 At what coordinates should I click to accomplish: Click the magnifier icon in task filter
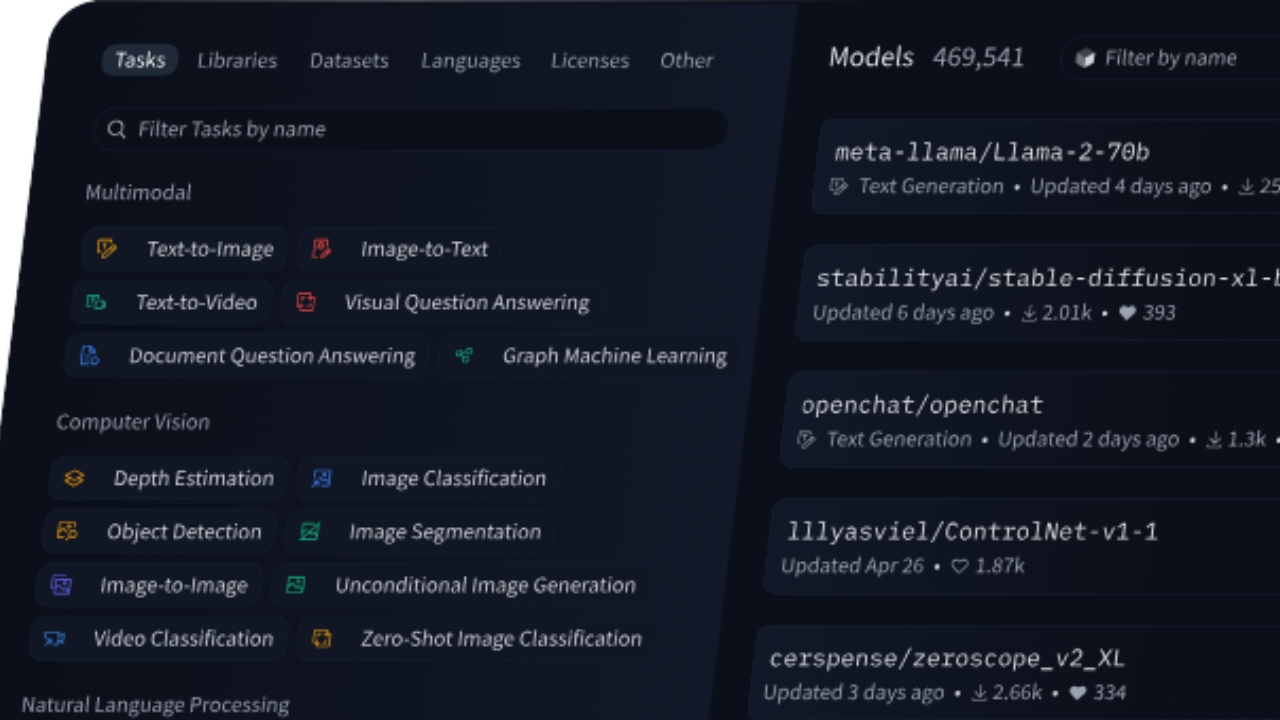pyautogui.click(x=117, y=129)
